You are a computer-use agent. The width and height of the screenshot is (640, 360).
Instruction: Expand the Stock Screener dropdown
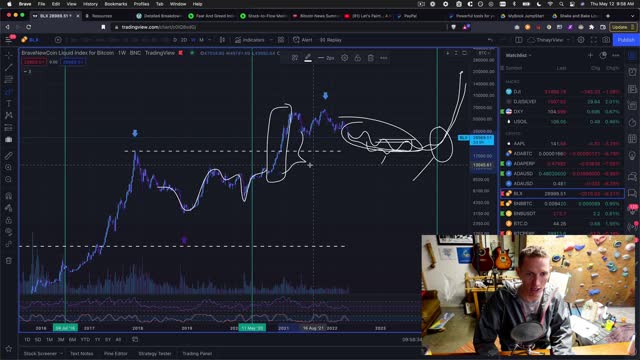pos(62,353)
